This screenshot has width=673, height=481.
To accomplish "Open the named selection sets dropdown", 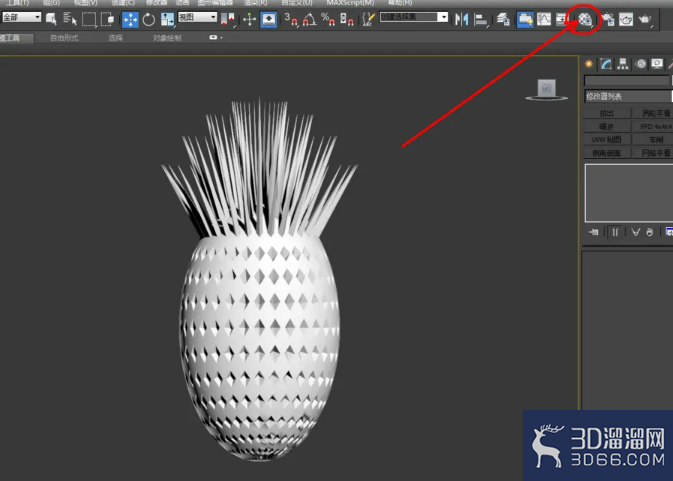I will 414,17.
